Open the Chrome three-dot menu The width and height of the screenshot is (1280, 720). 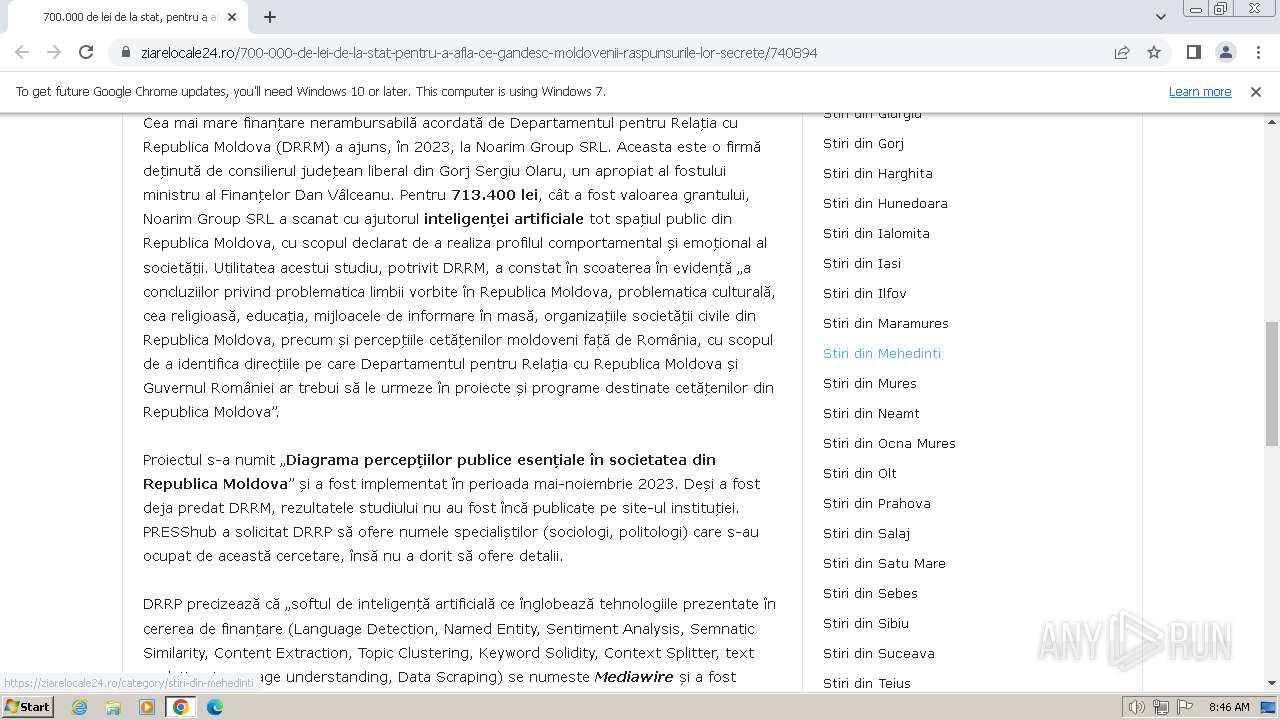[1257, 52]
